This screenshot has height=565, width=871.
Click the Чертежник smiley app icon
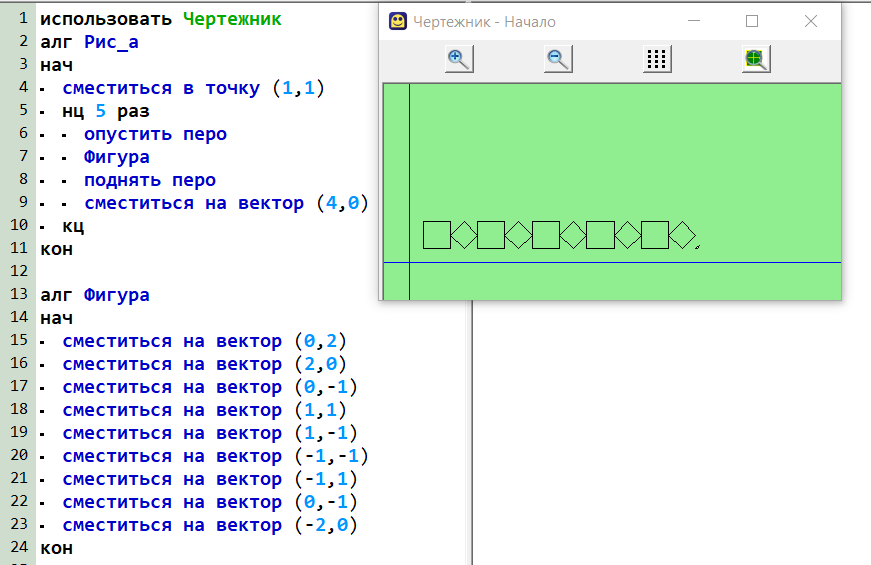397,21
